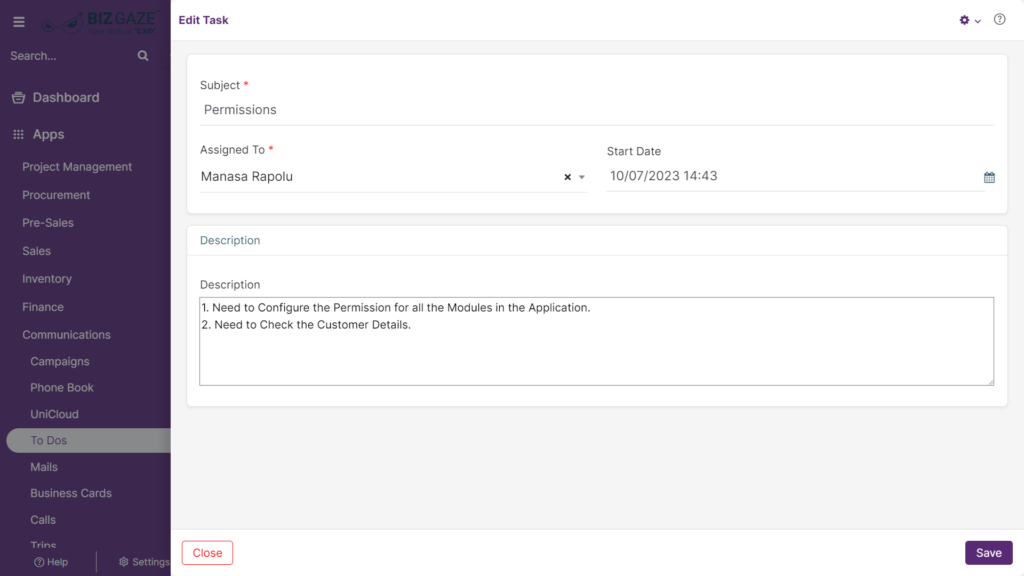
Task: Toggle the hamburger menu icon
Action: (19, 22)
